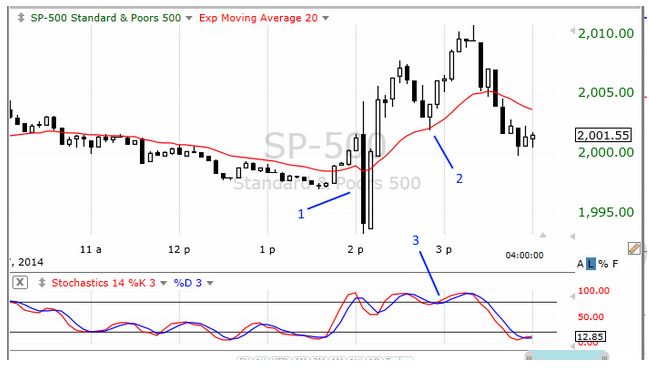Click the %D 3 label
The height and width of the screenshot is (371, 649).
coord(187,283)
